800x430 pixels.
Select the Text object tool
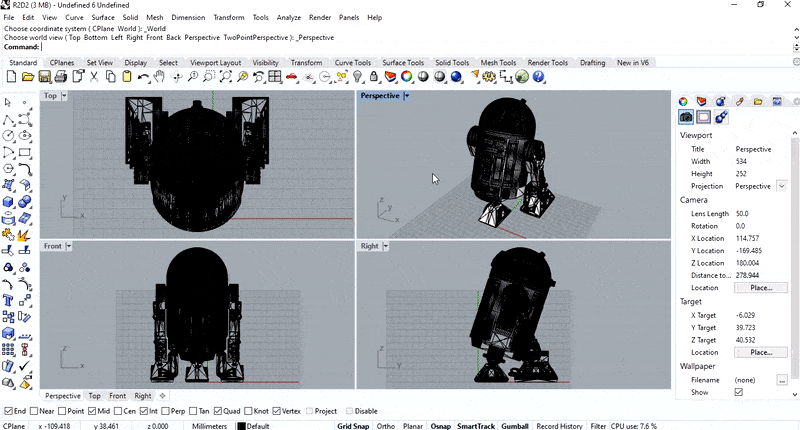(9, 300)
